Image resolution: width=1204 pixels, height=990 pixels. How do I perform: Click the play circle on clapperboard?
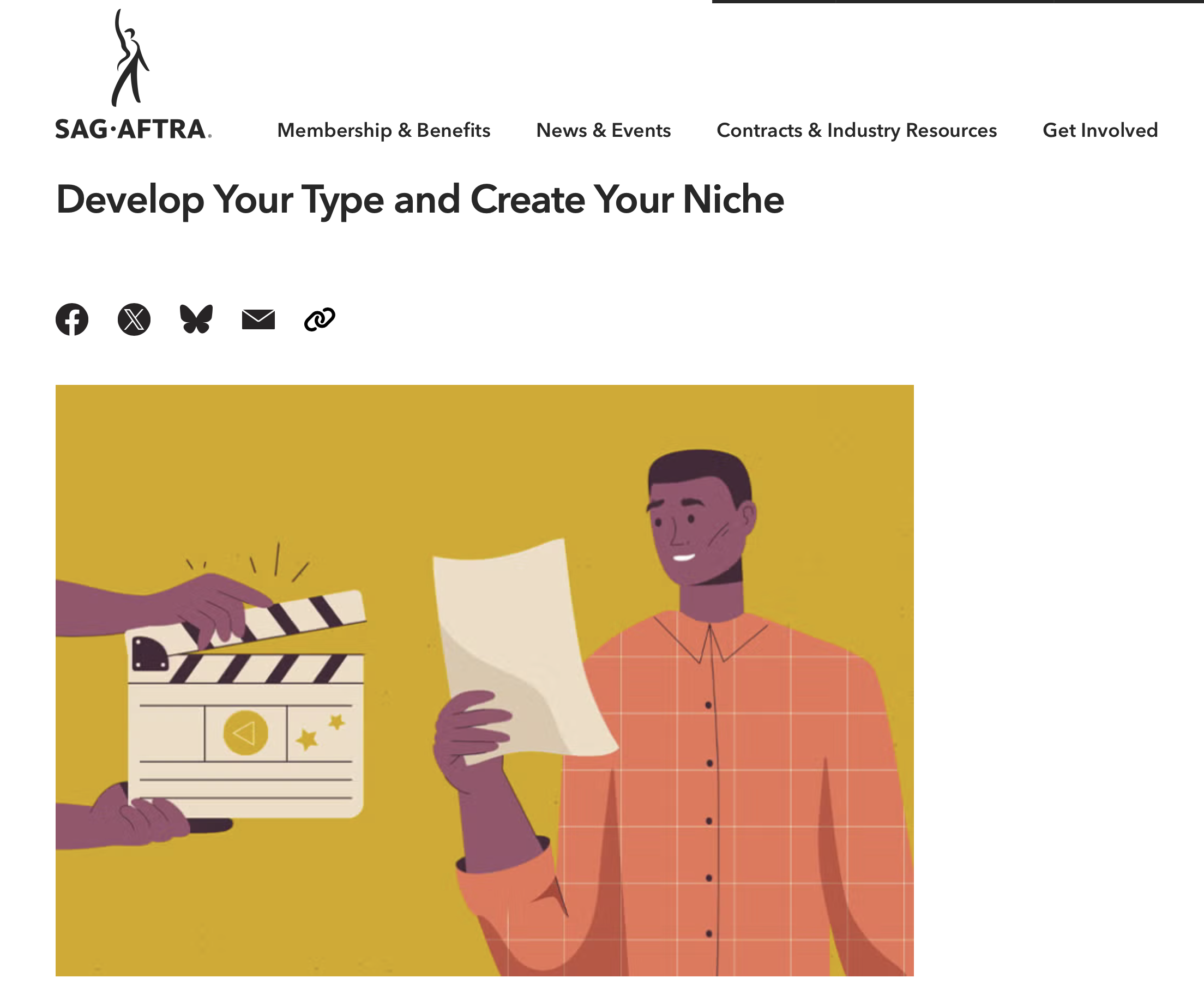coord(245,733)
